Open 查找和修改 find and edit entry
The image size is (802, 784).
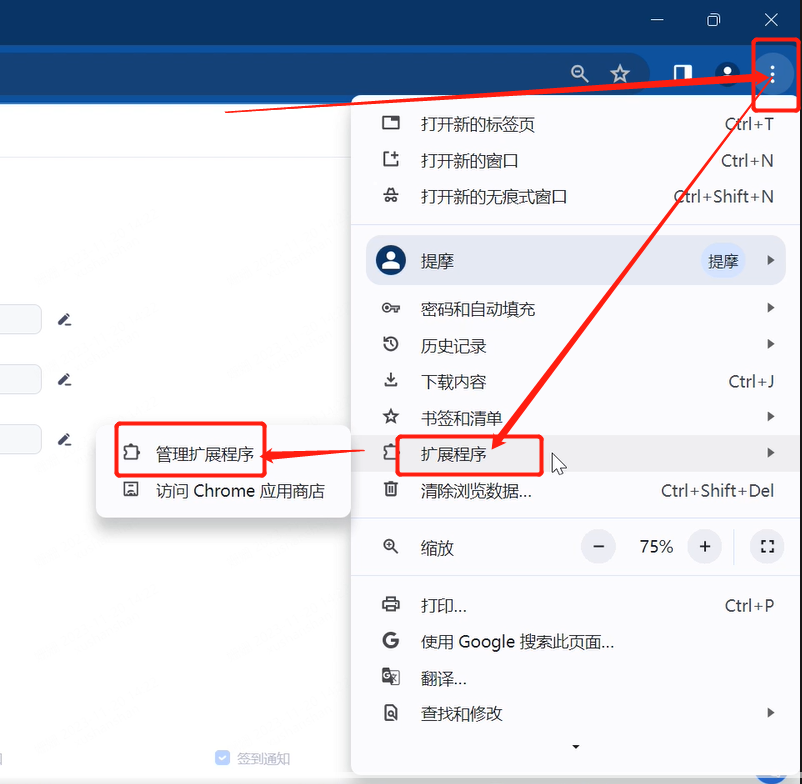click(576, 713)
